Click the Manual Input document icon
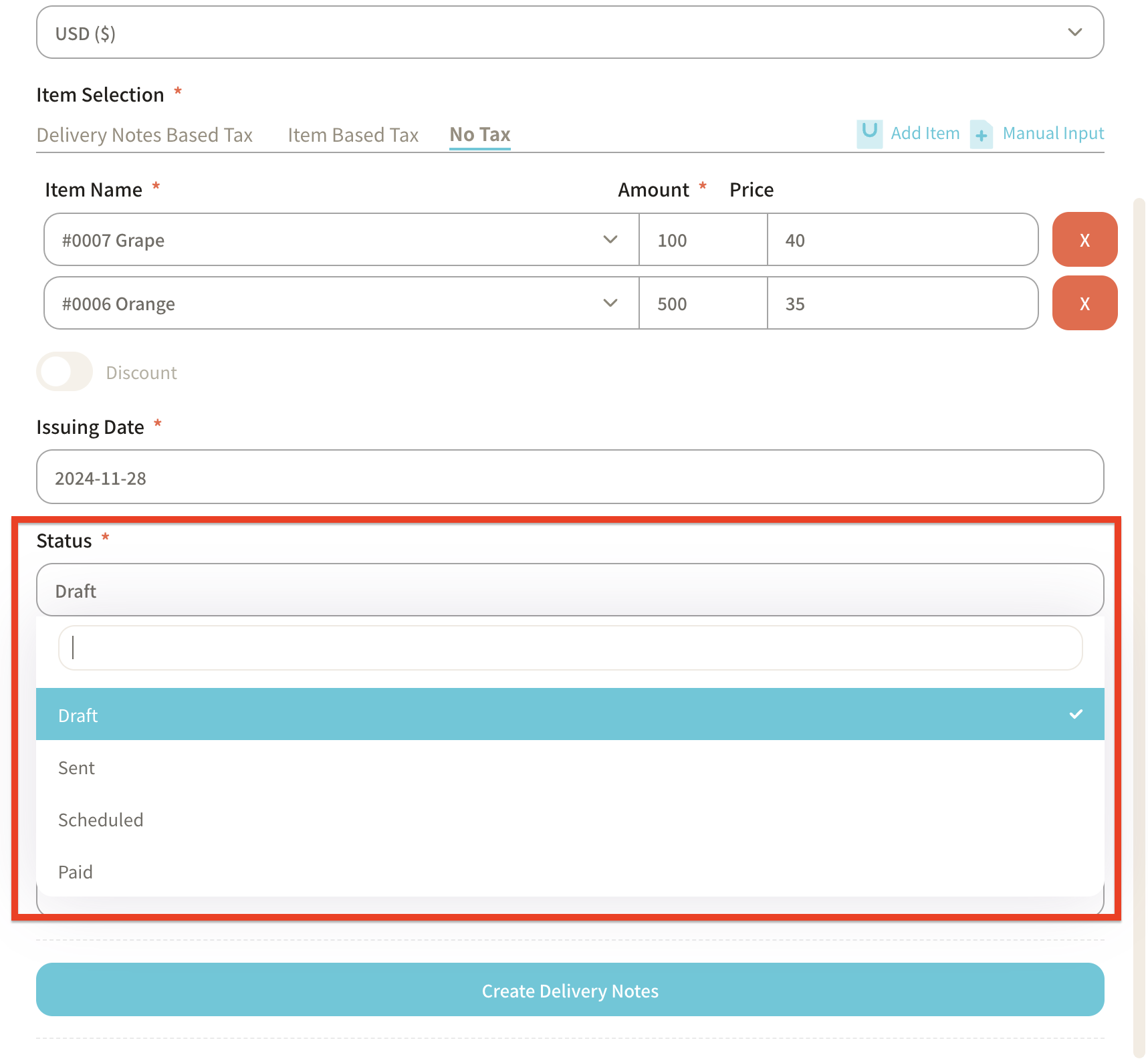 coord(981,134)
